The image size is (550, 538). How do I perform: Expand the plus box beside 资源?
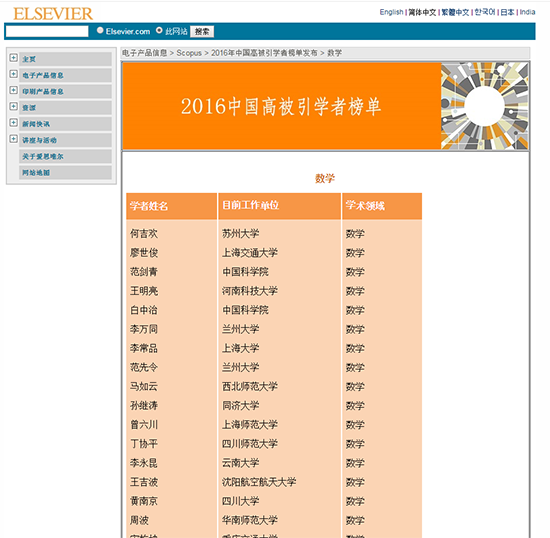[x=13, y=106]
